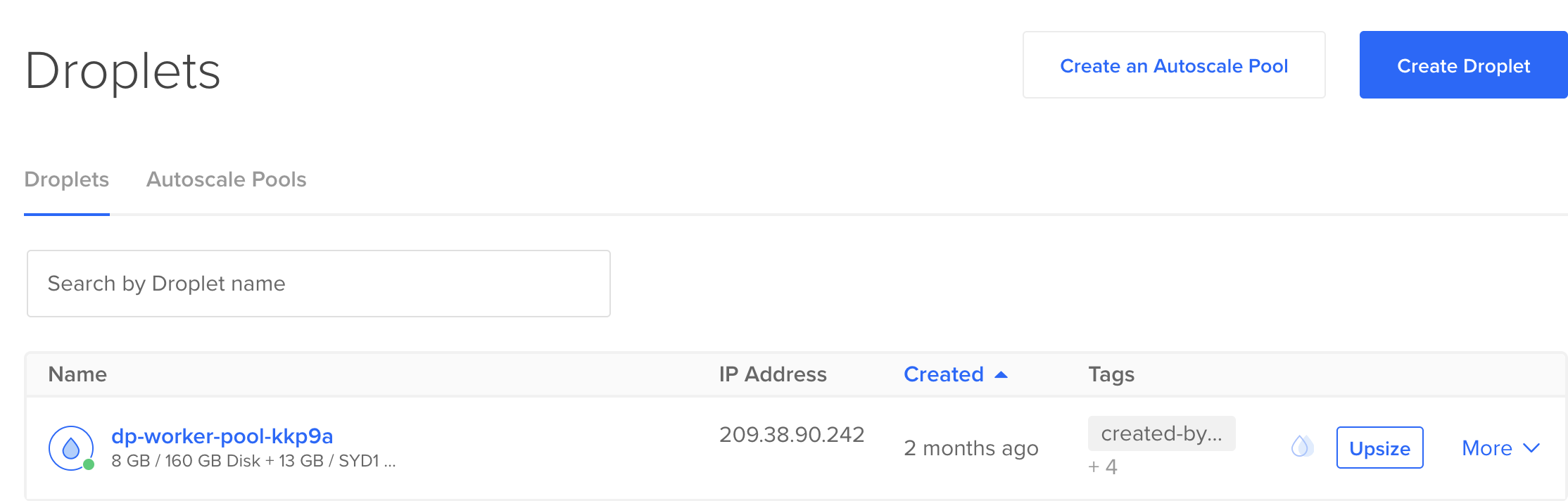This screenshot has height=501, width=1568.
Task: Click the chevron next to More
Action: [x=1531, y=448]
